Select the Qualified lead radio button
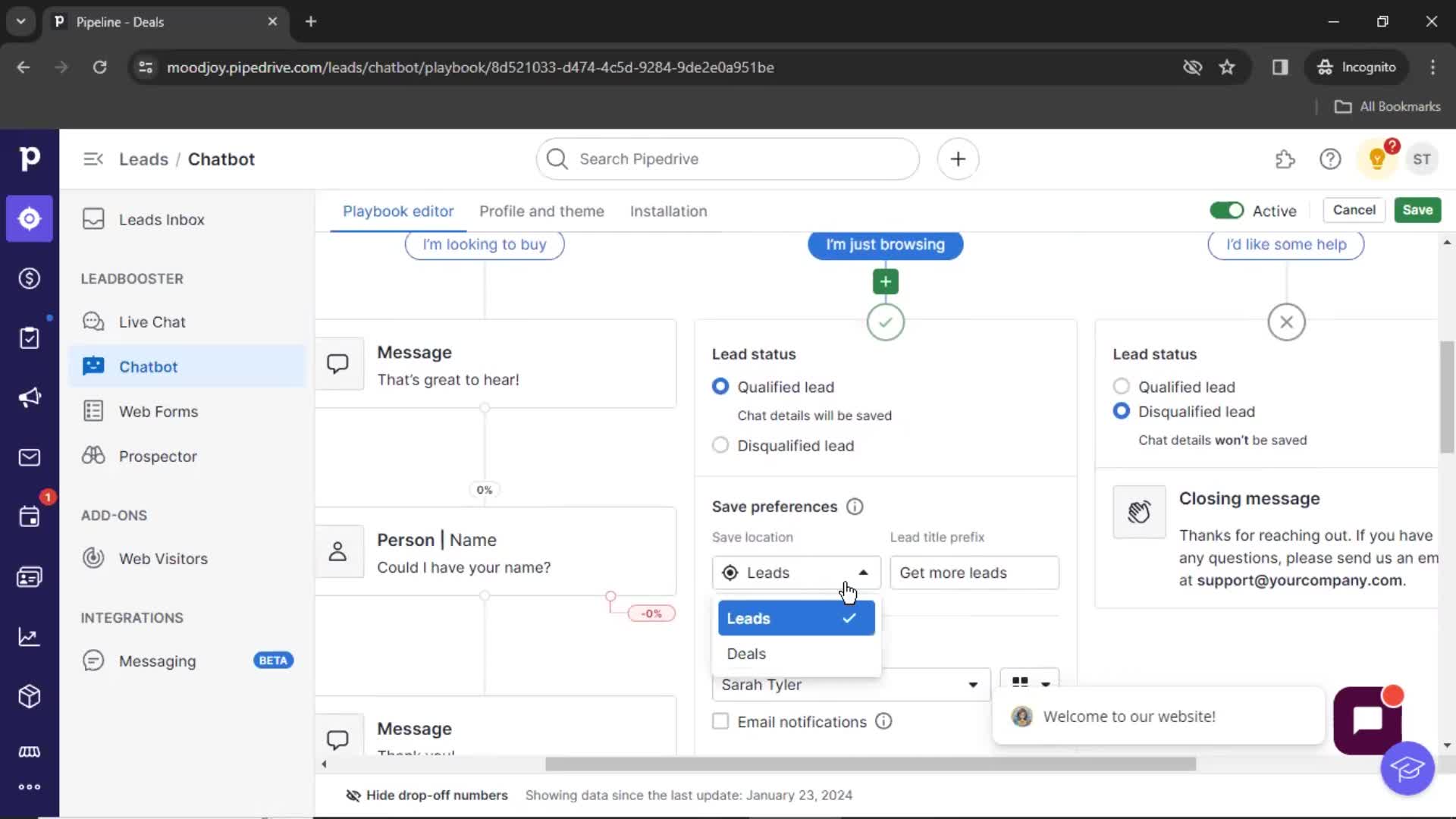This screenshot has width=1456, height=819. (719, 387)
